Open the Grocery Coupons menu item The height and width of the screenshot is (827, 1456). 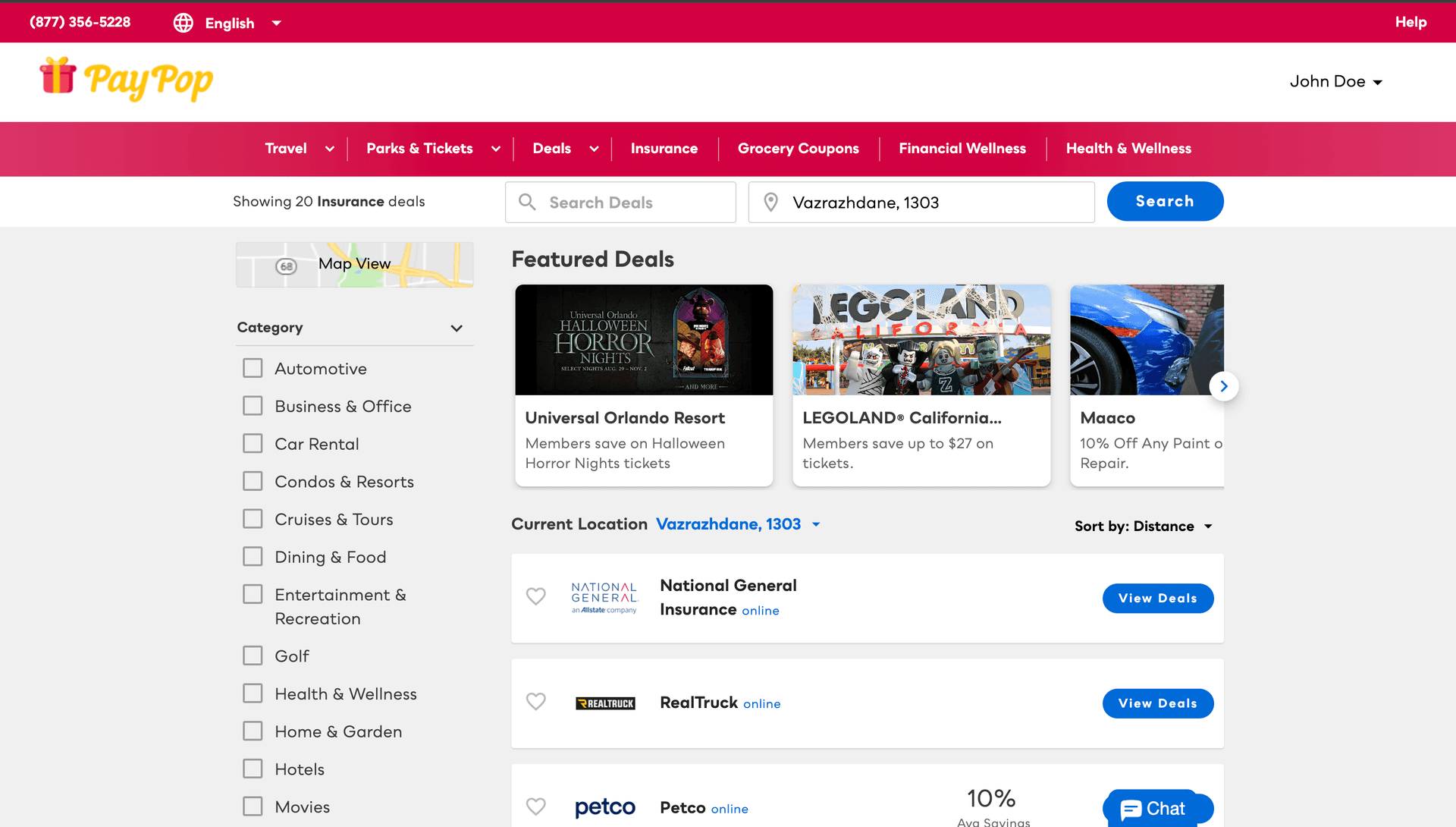(x=798, y=149)
